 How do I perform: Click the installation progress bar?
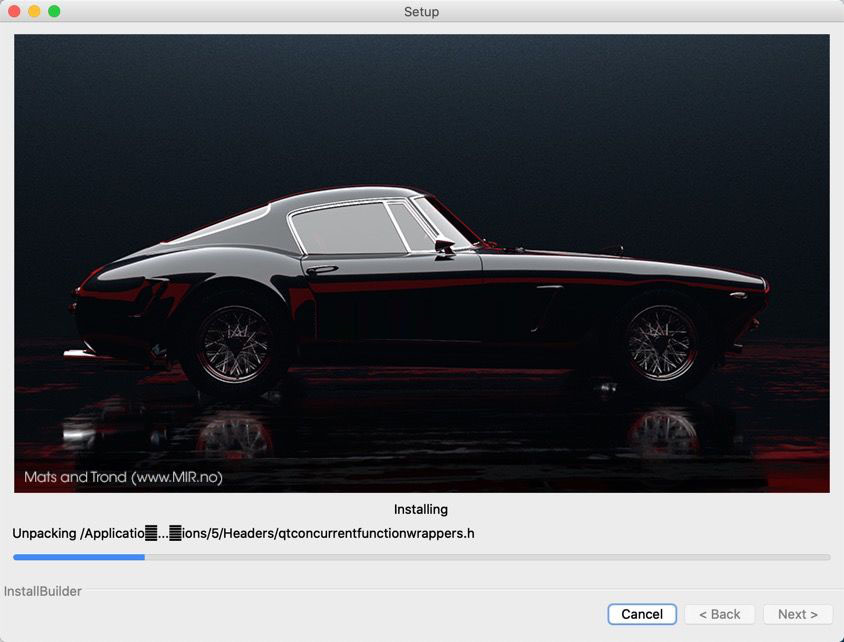point(421,557)
